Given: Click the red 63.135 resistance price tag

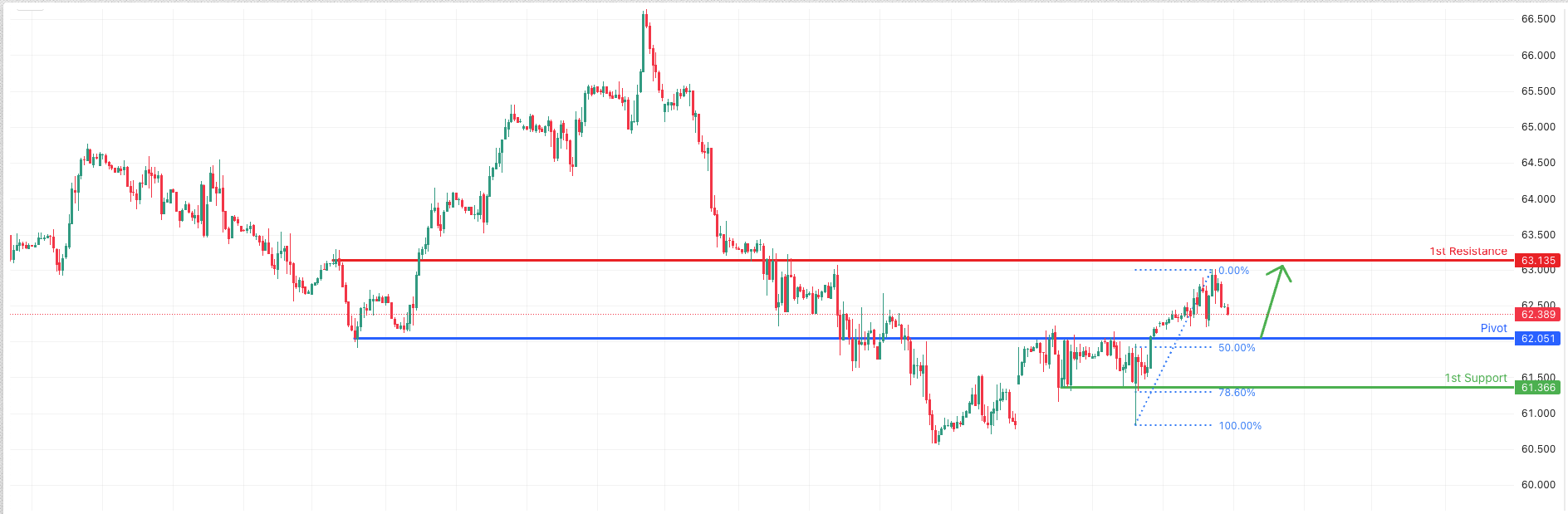Looking at the screenshot, I should click(1537, 261).
